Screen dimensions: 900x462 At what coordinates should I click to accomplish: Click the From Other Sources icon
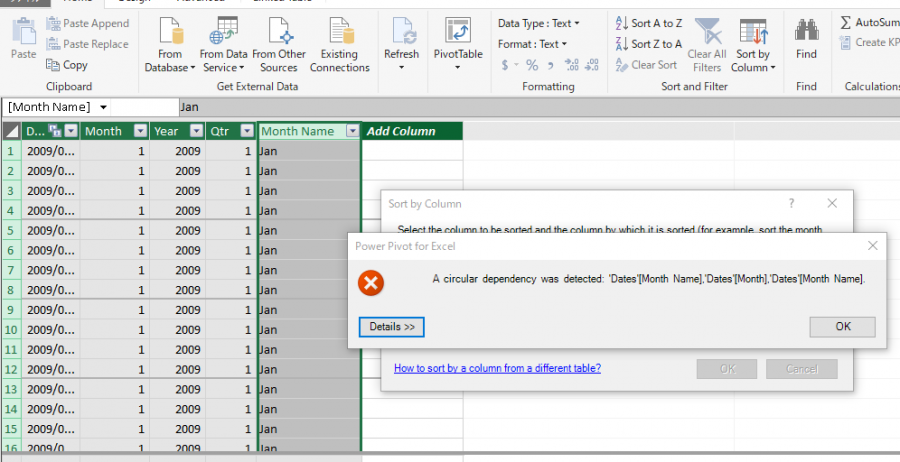[279, 30]
